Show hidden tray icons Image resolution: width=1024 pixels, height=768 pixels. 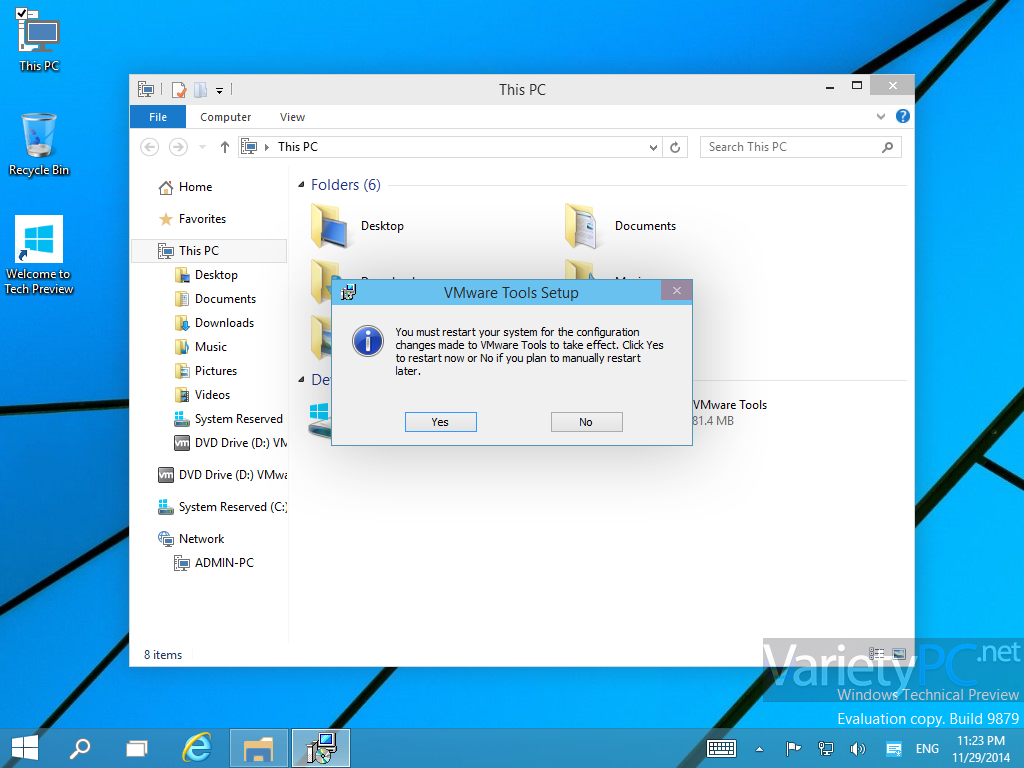coord(759,749)
